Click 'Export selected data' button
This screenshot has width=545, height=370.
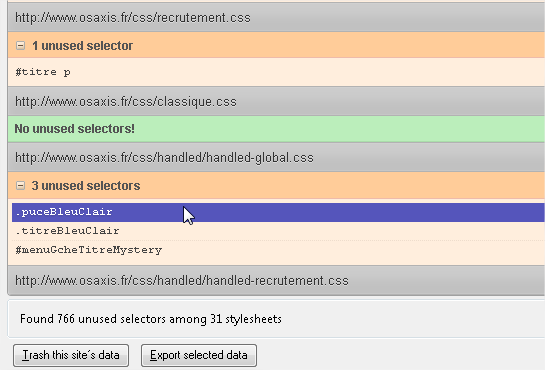pyautogui.click(x=199, y=355)
